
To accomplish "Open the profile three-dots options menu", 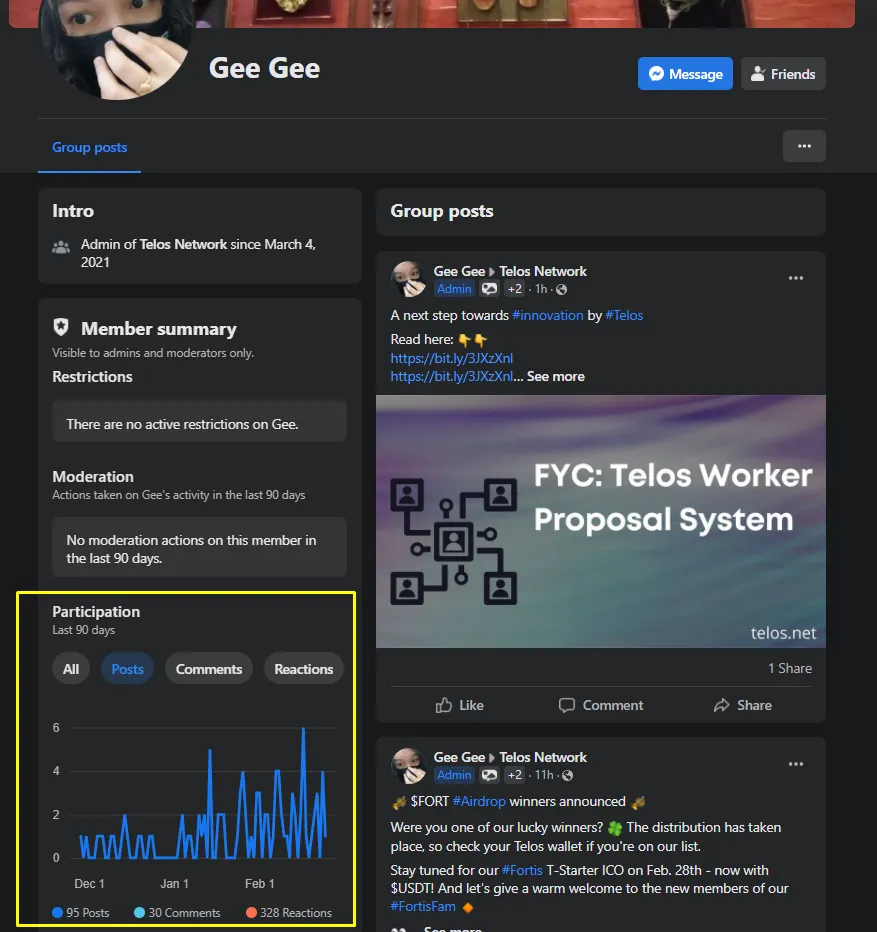I will (804, 146).
